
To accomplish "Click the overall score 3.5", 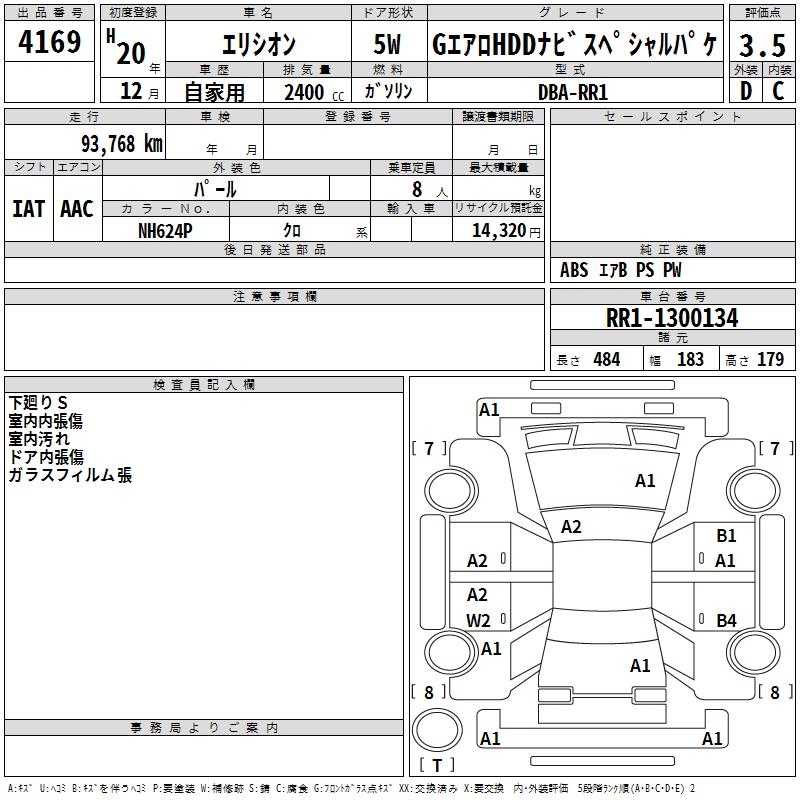I will (x=762, y=45).
